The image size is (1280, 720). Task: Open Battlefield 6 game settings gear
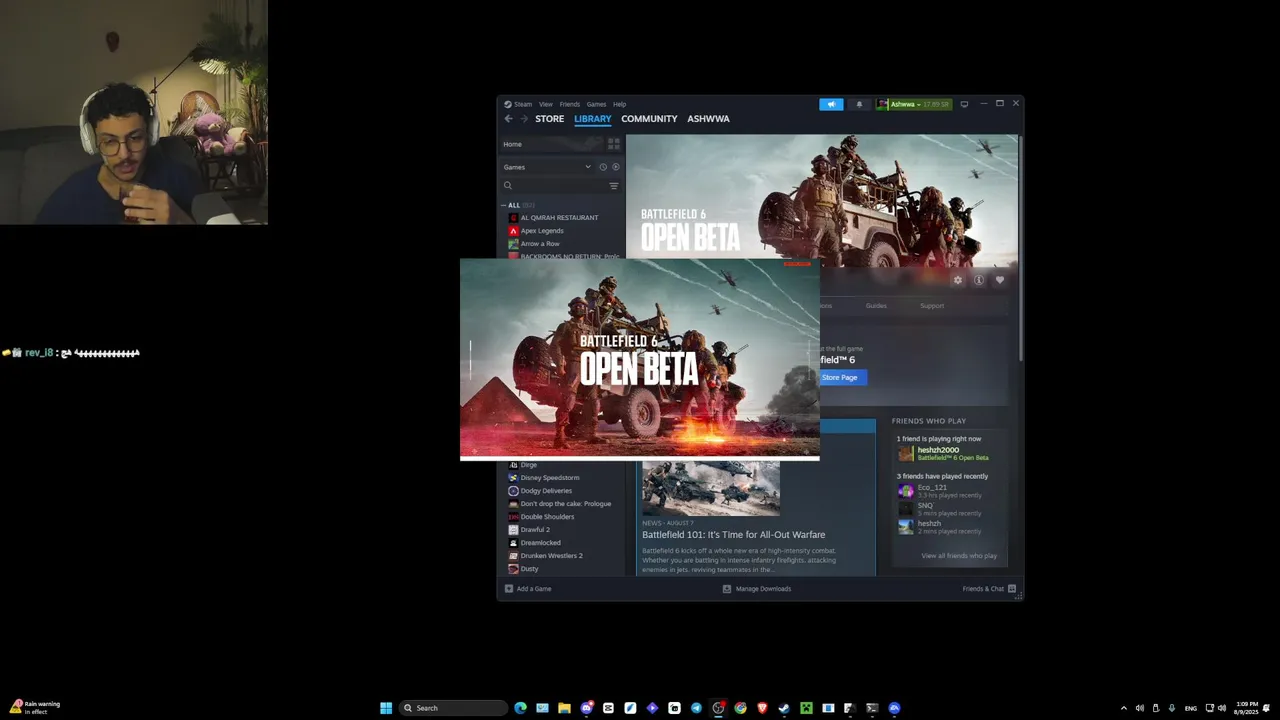(958, 280)
